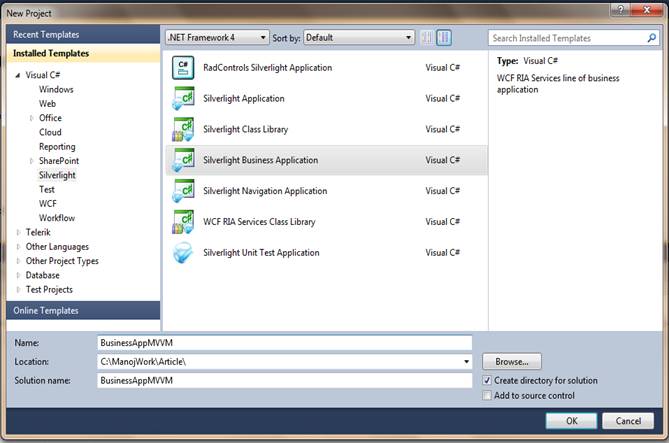The image size is (669, 443).
Task: Select Silverlight Business Application template name
Action: pyautogui.click(x=260, y=160)
